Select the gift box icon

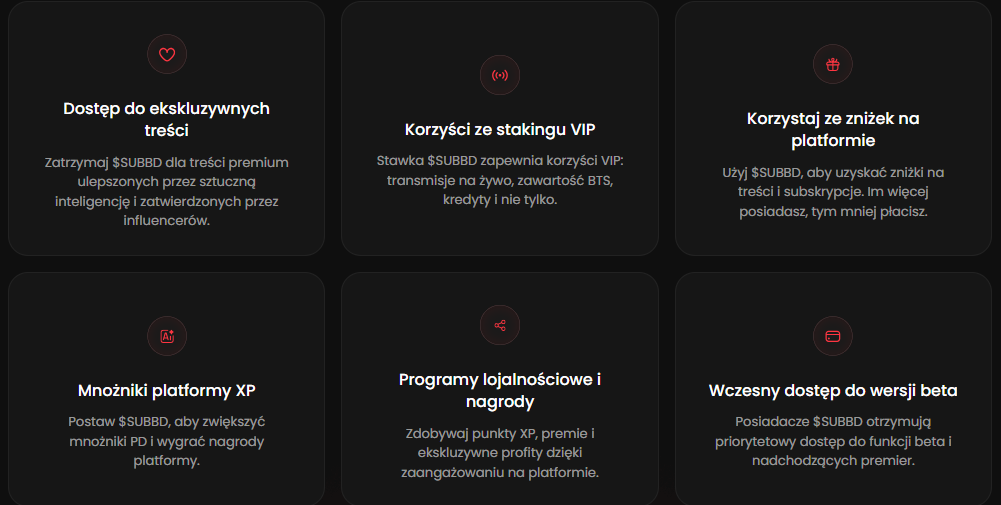(833, 65)
